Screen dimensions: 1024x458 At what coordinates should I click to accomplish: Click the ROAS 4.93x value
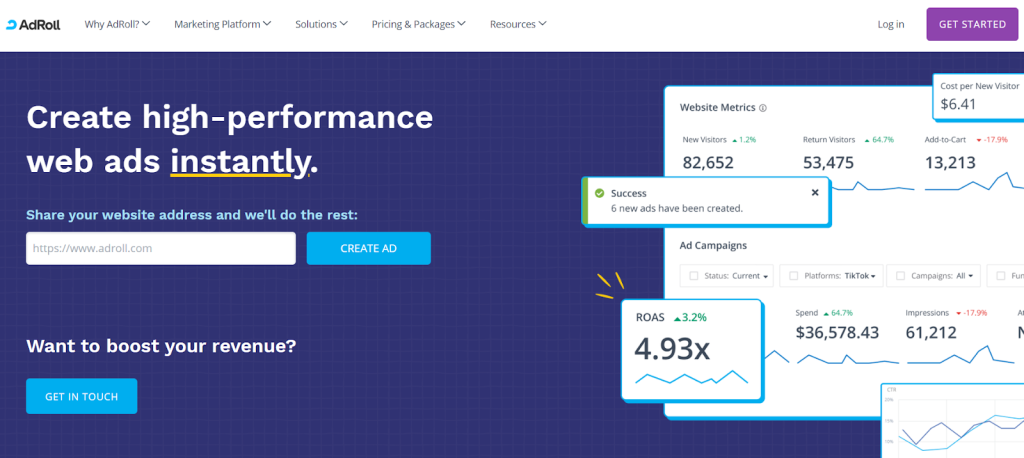click(671, 349)
